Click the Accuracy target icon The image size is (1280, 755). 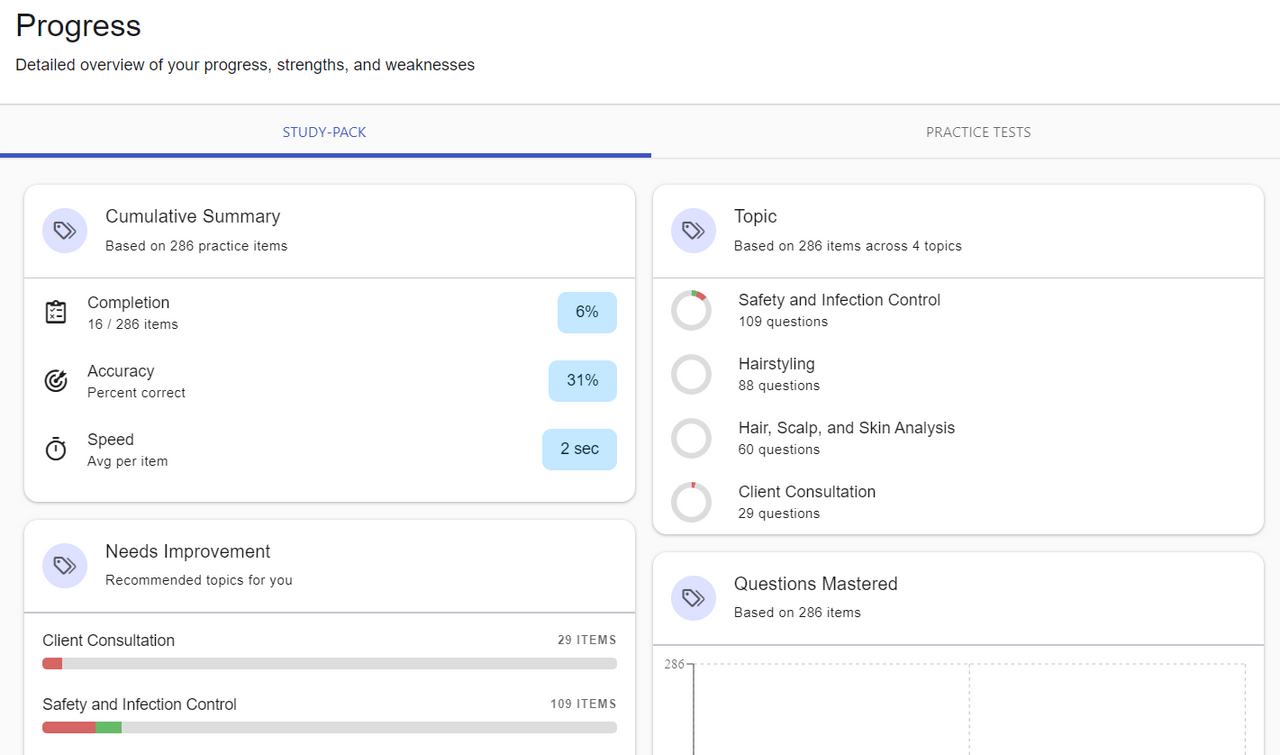pyautogui.click(x=56, y=381)
